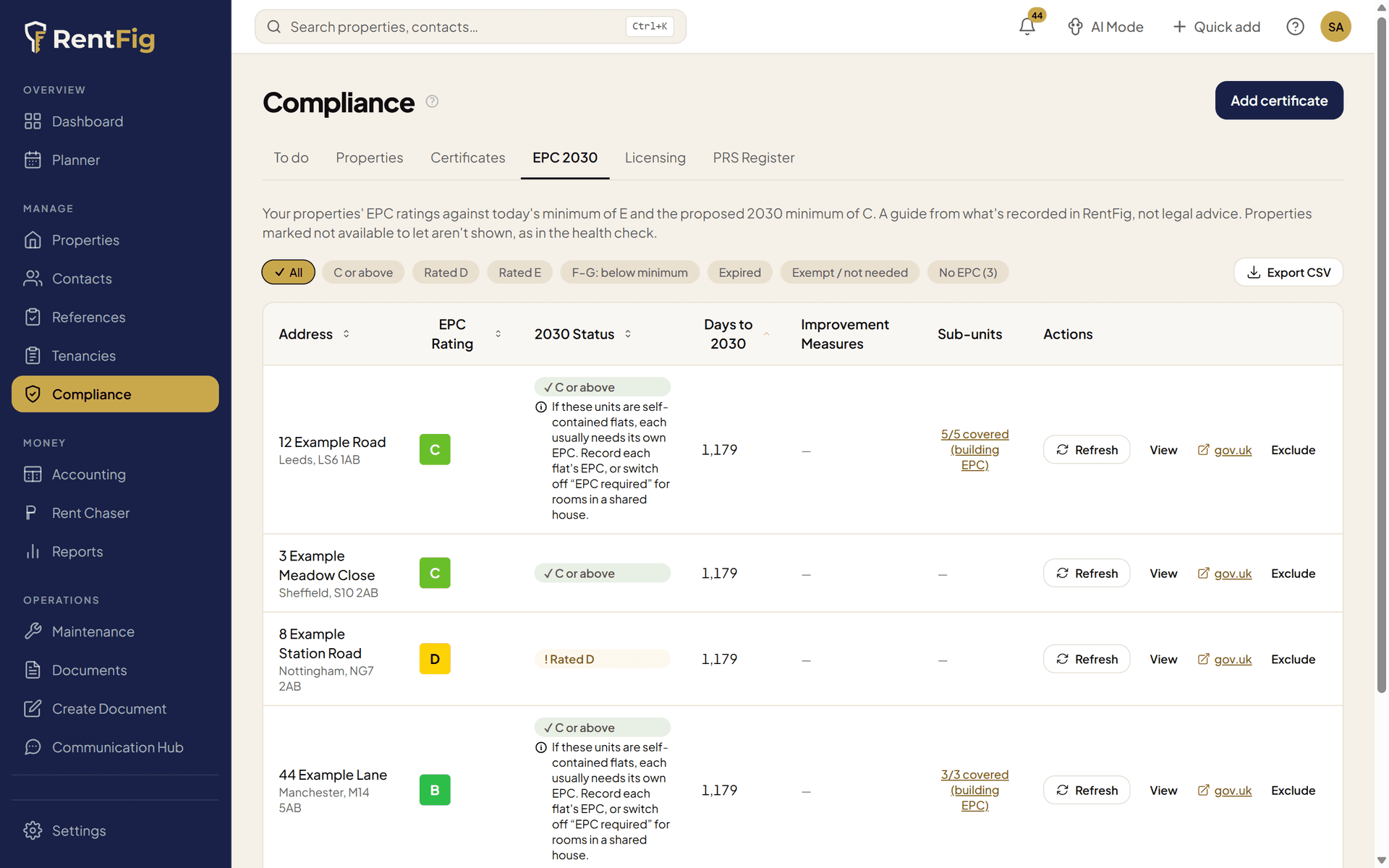Screen dimensions: 1389x868
Task: Filter by F-G: below minimum chip
Action: point(629,273)
